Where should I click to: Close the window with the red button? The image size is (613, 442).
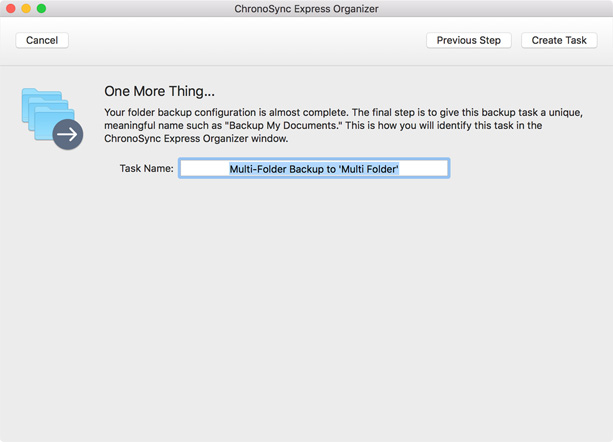click(11, 9)
